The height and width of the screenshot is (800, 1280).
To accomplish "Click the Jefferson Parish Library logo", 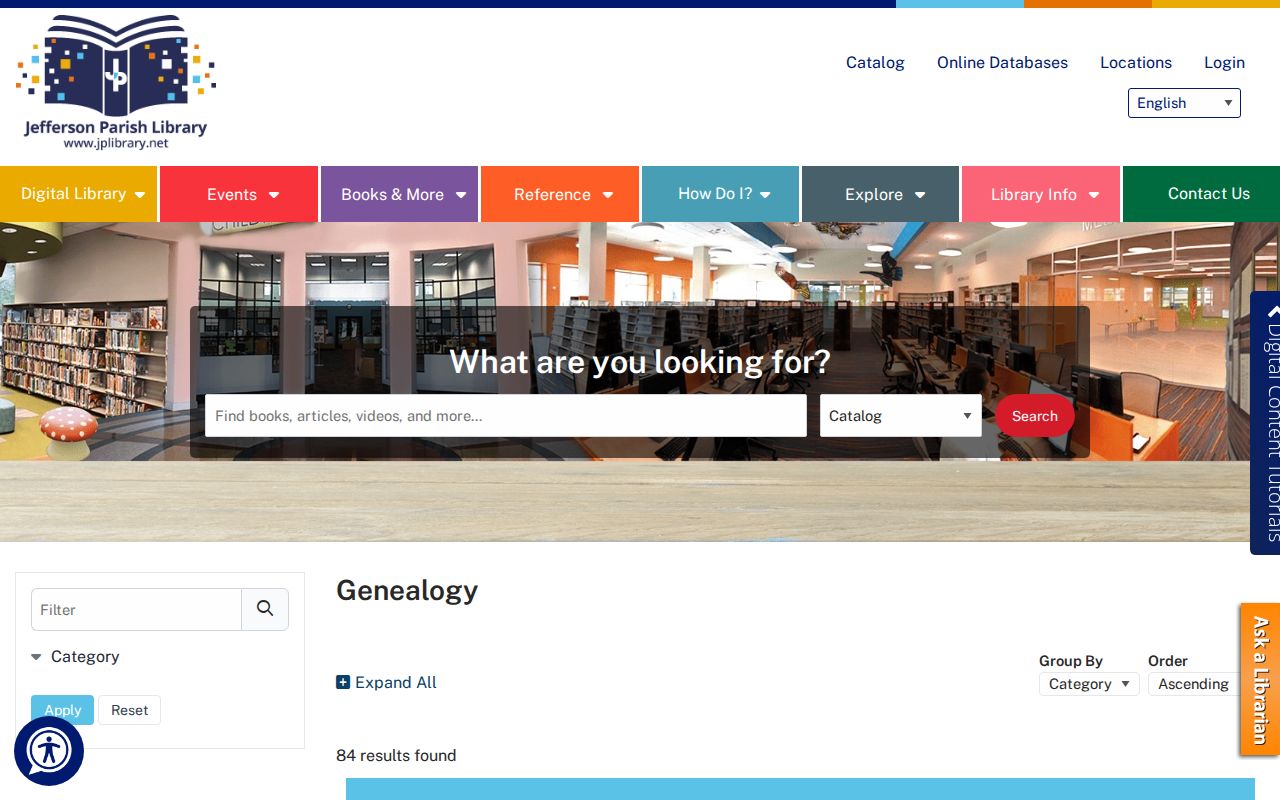I will click(116, 82).
